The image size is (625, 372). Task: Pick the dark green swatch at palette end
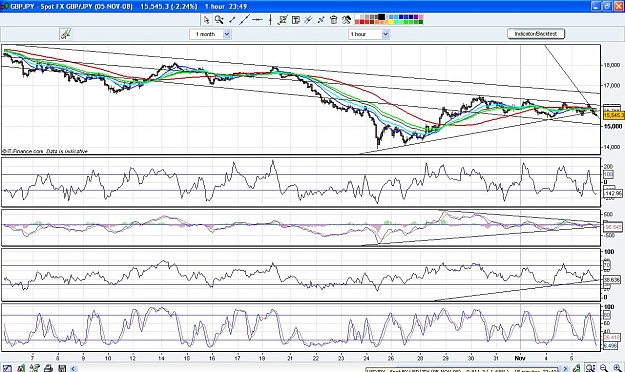[x=421, y=22]
